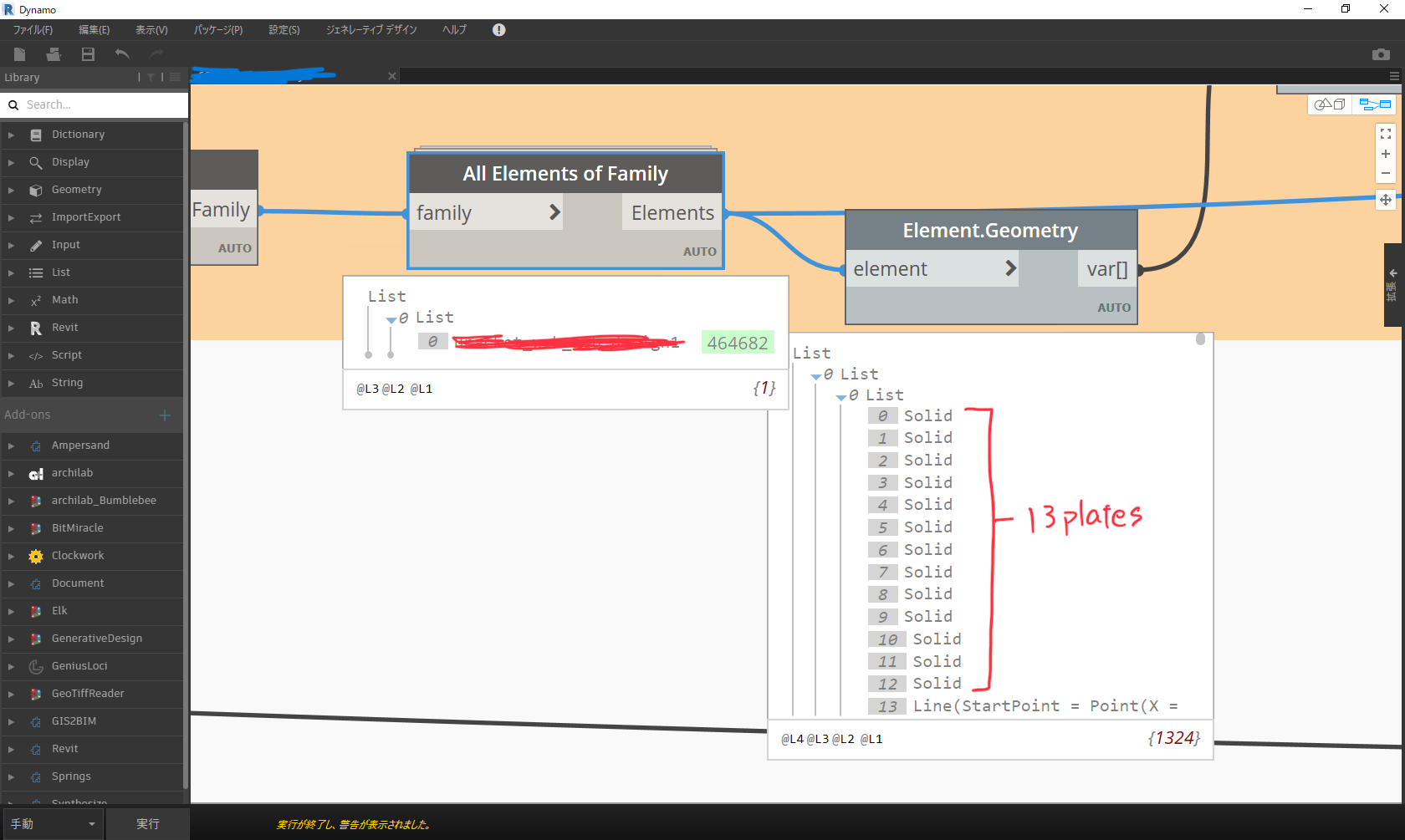This screenshot has width=1405, height=840.
Task: Click the library filter icon
Action: point(151,77)
